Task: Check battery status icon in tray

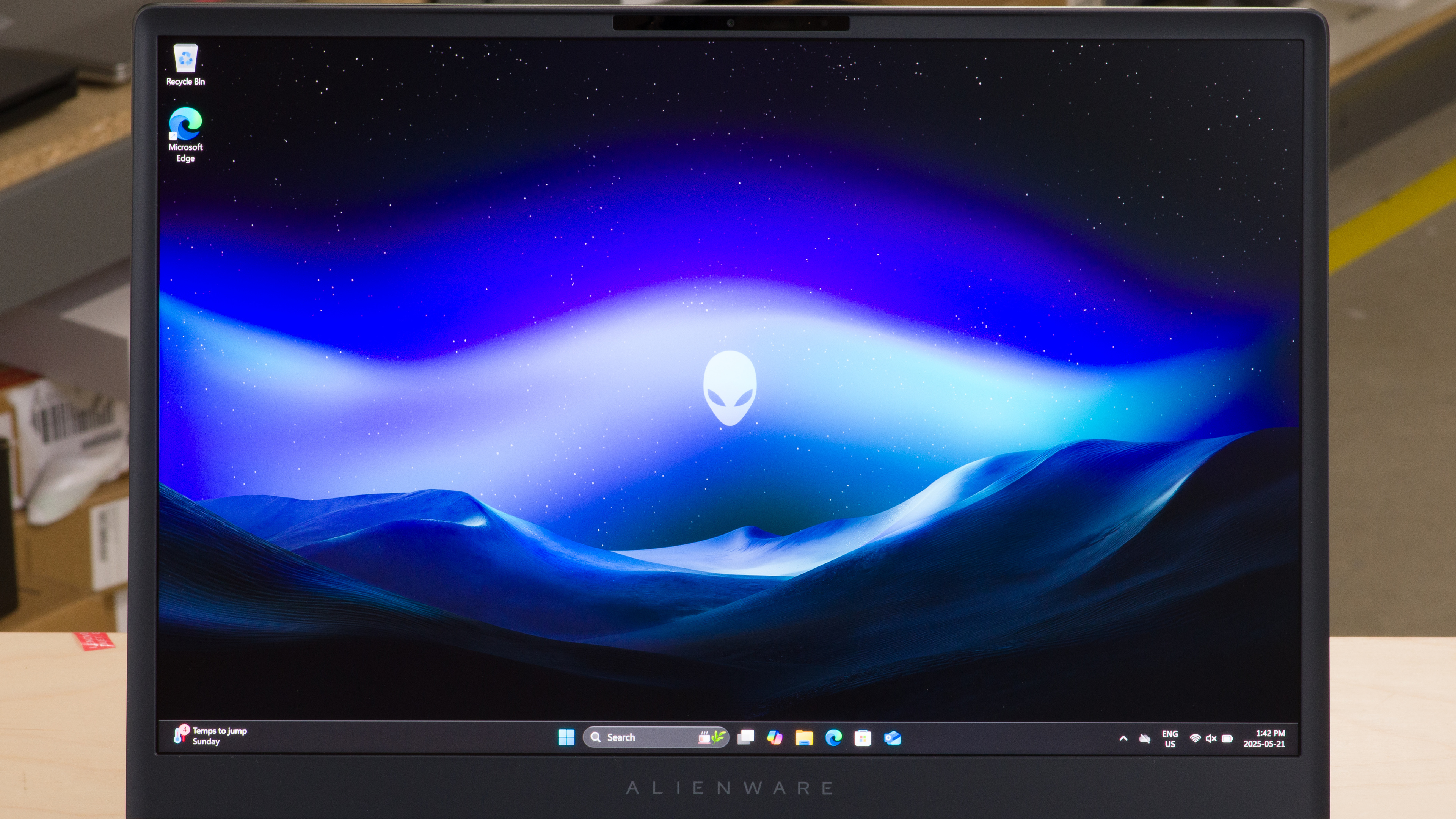Action: tap(1227, 739)
